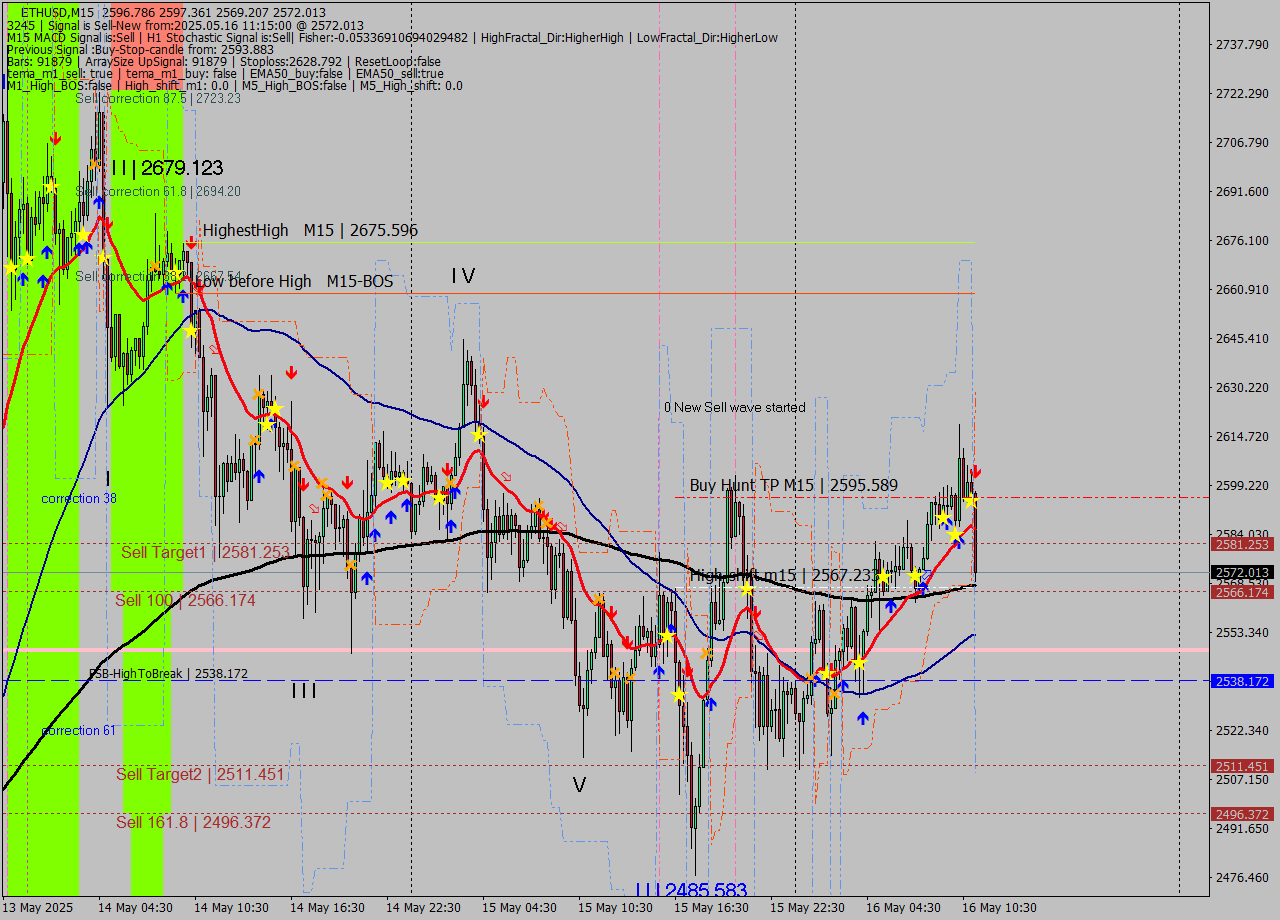Select the Sell Target1 2581.253 label
This screenshot has height=920, width=1280.
205,552
